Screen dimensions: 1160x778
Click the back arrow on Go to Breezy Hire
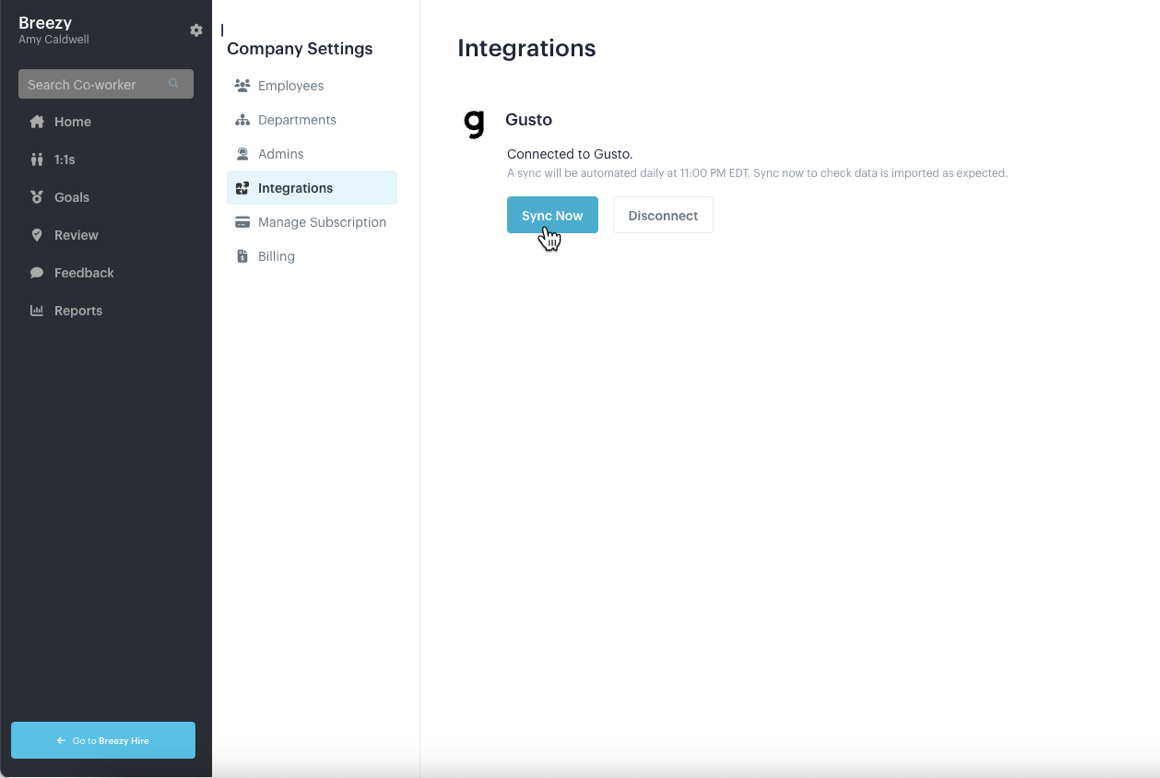61,740
